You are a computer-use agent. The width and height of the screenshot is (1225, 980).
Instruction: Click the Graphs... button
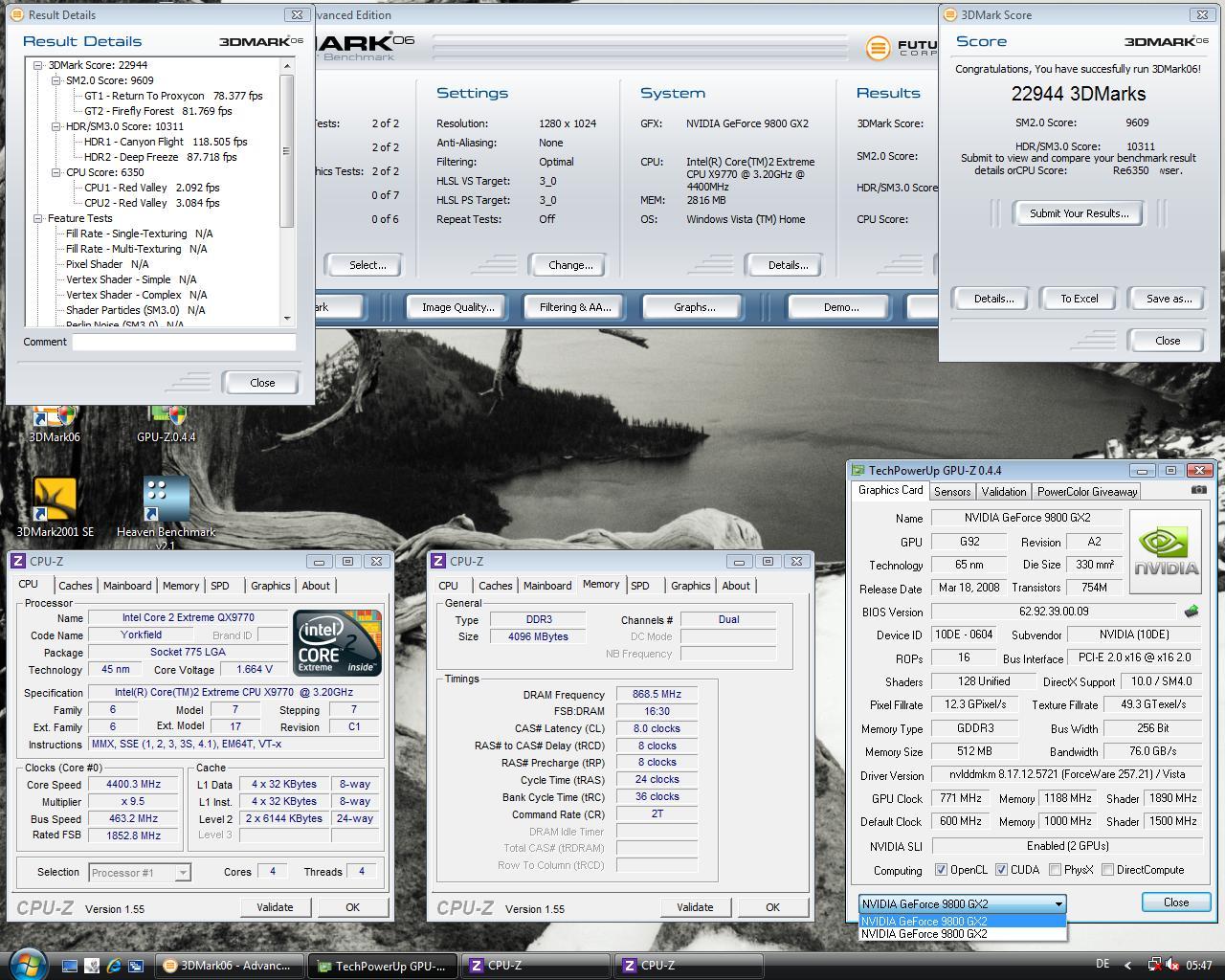coord(694,307)
